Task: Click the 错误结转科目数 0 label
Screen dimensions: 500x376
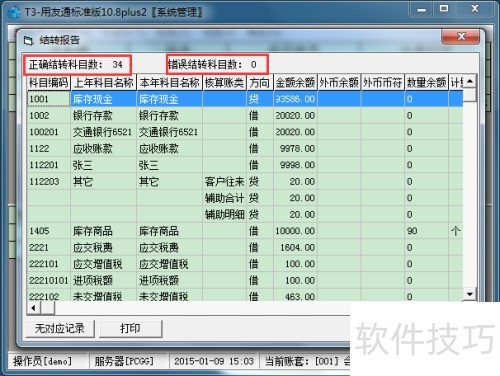Action: 212,64
